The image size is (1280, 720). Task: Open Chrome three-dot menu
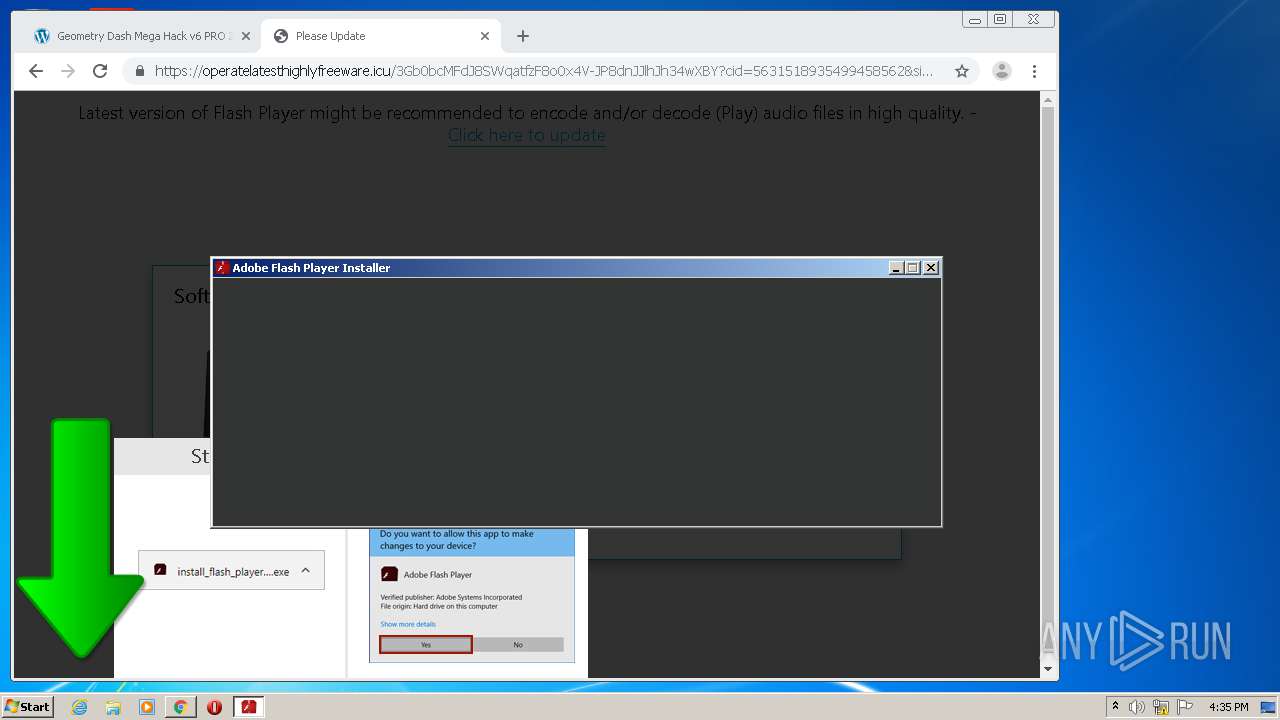(x=1035, y=71)
